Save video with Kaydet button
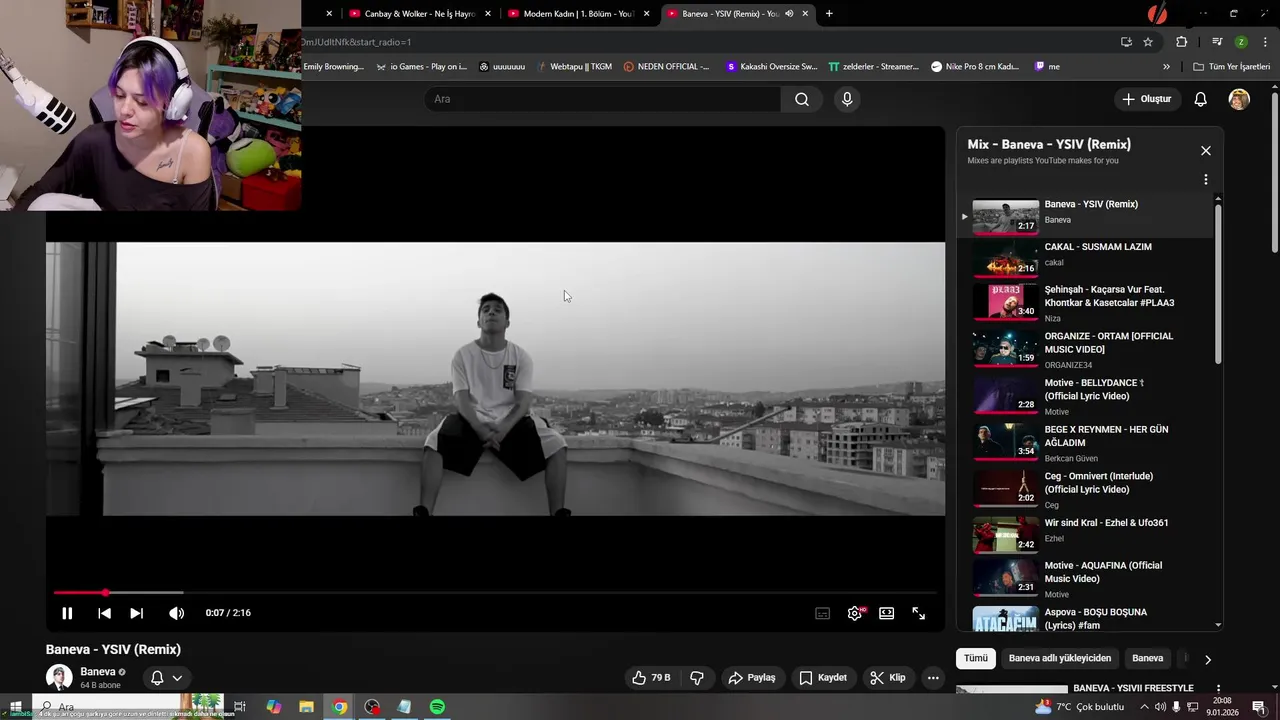The image size is (1280, 720). (822, 678)
